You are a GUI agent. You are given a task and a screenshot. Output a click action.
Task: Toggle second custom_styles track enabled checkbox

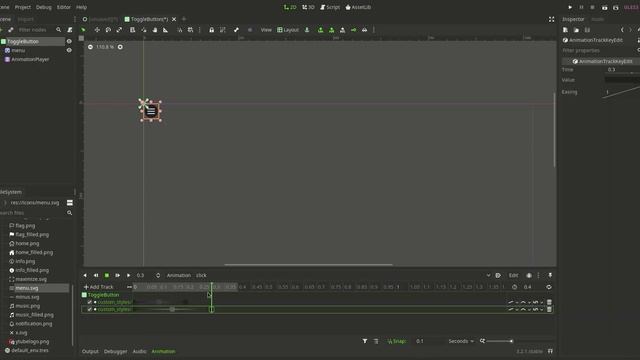[90, 309]
